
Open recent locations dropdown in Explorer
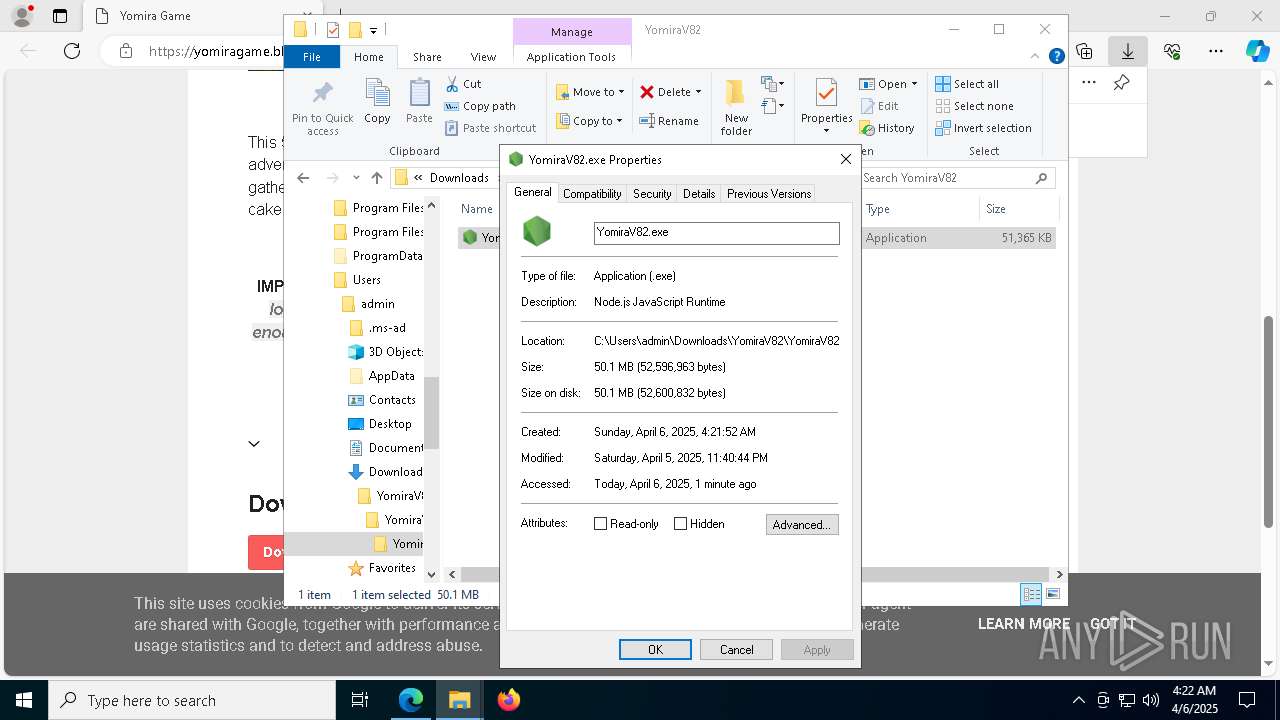click(355, 178)
